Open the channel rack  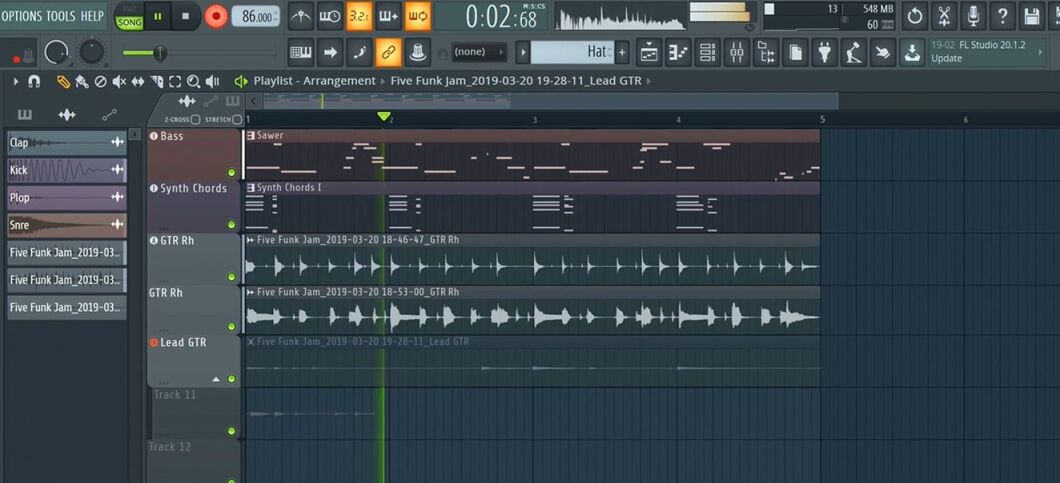[x=707, y=52]
